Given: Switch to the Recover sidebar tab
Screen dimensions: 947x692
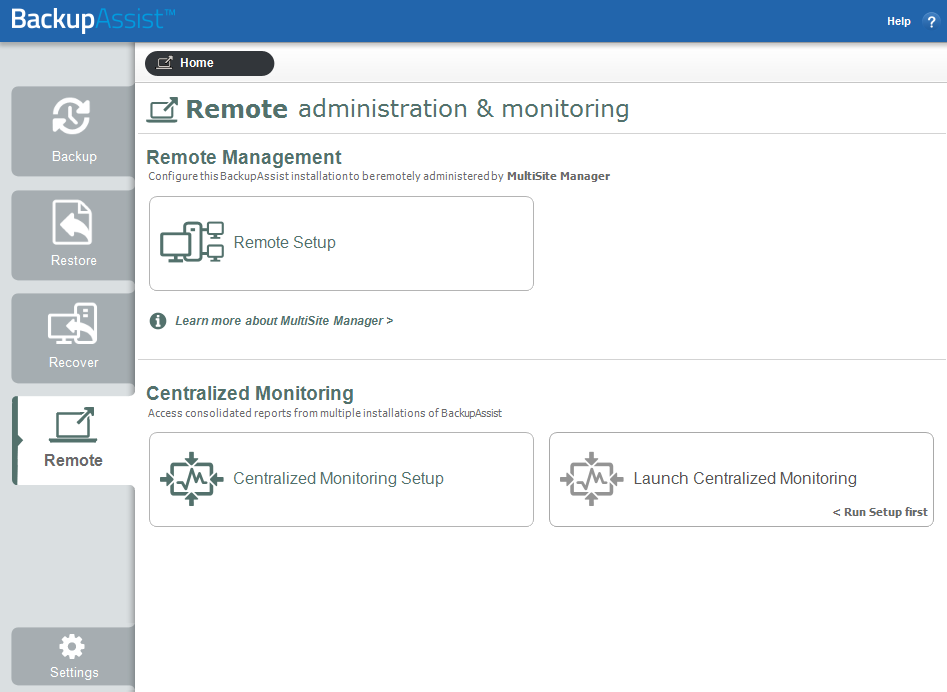Looking at the screenshot, I should (73, 338).
